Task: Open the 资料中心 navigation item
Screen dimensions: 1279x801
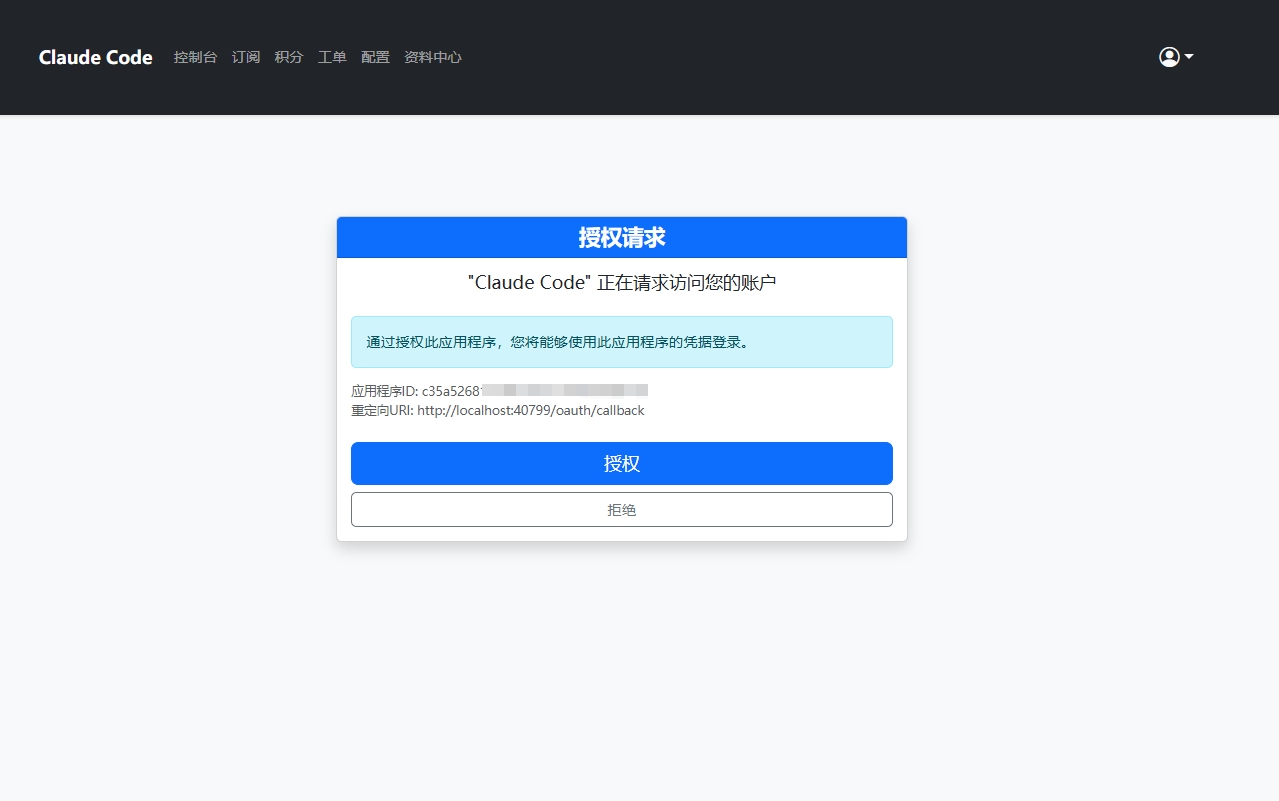Action: (433, 57)
